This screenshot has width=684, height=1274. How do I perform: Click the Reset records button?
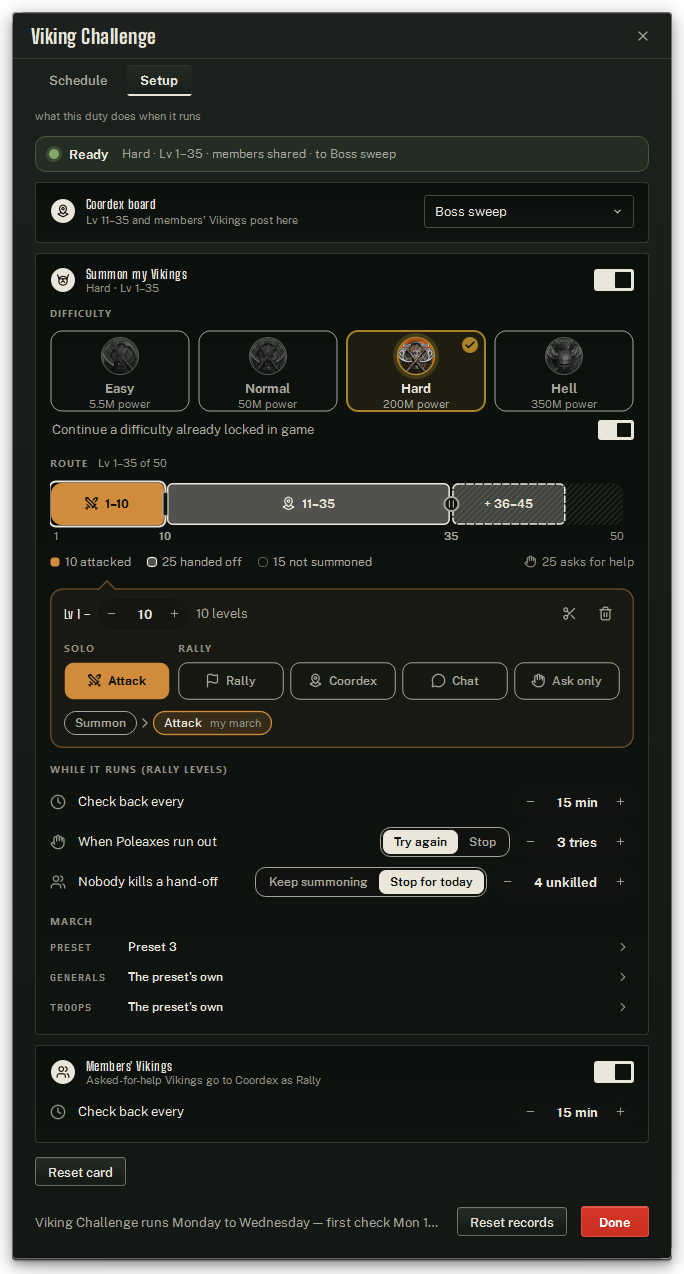512,1222
